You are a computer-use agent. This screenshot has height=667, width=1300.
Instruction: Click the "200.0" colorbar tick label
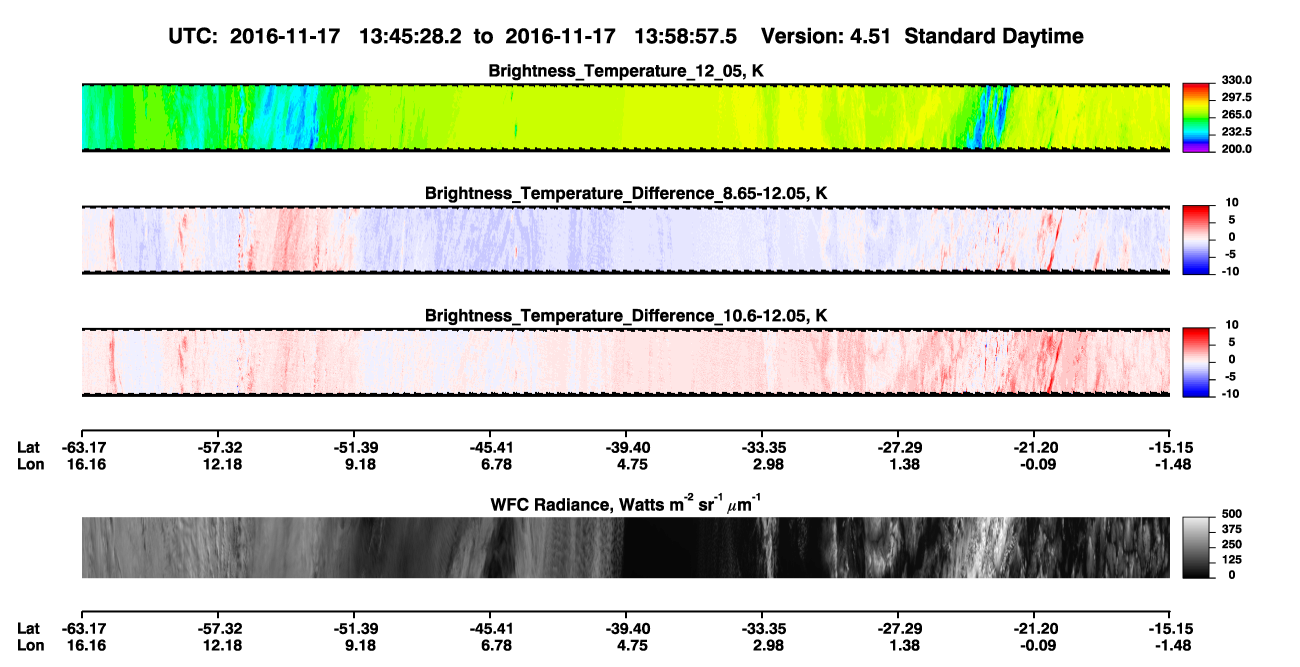pyautogui.click(x=1237, y=148)
